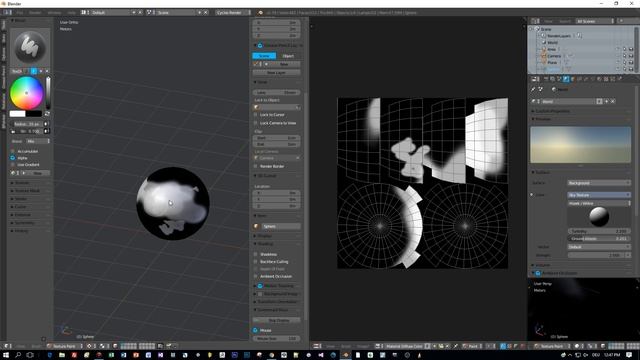Open the World properties tab icon
Viewport: 640px width, 360px height.
coord(566,79)
